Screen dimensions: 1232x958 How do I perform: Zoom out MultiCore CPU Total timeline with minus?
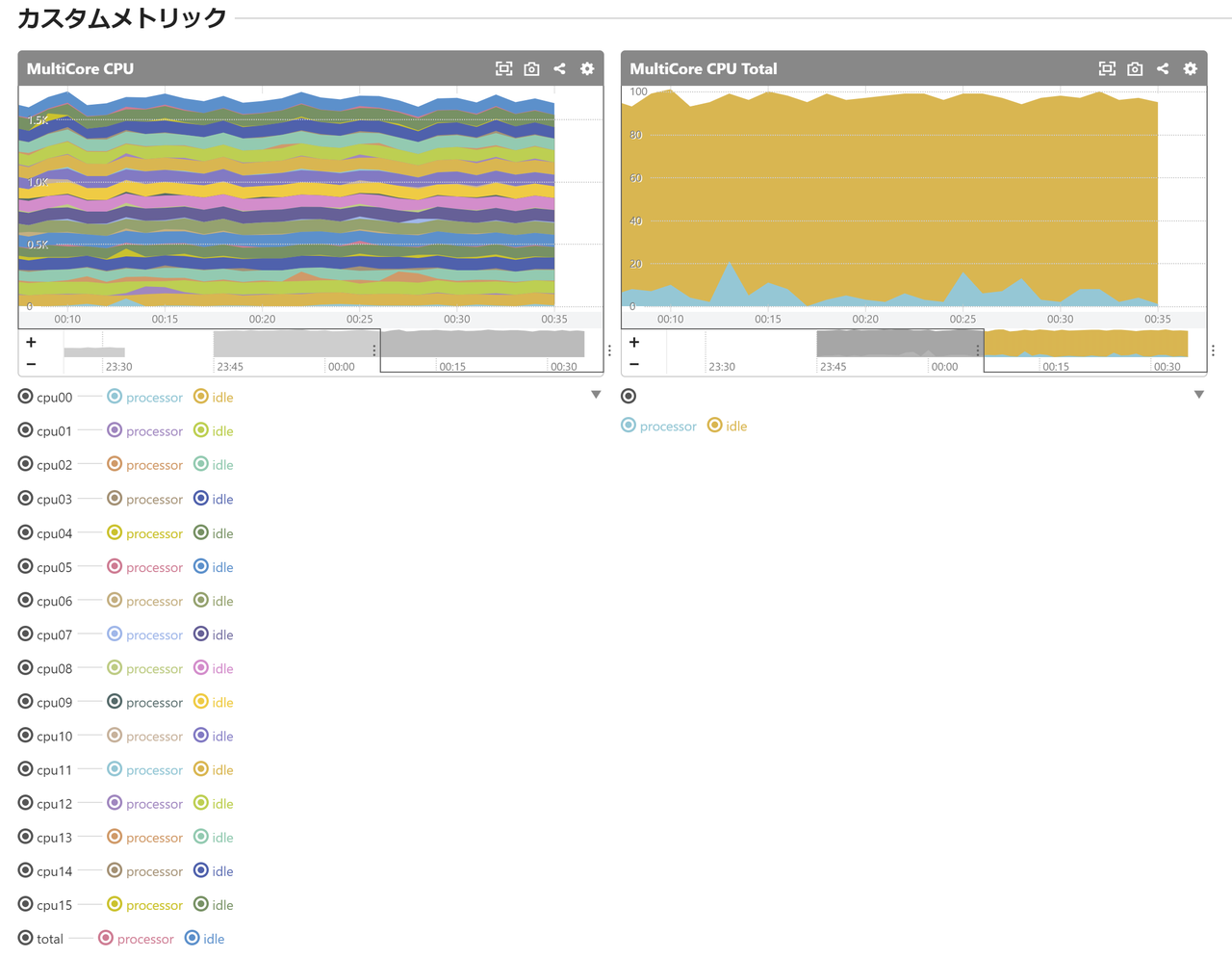point(634,365)
